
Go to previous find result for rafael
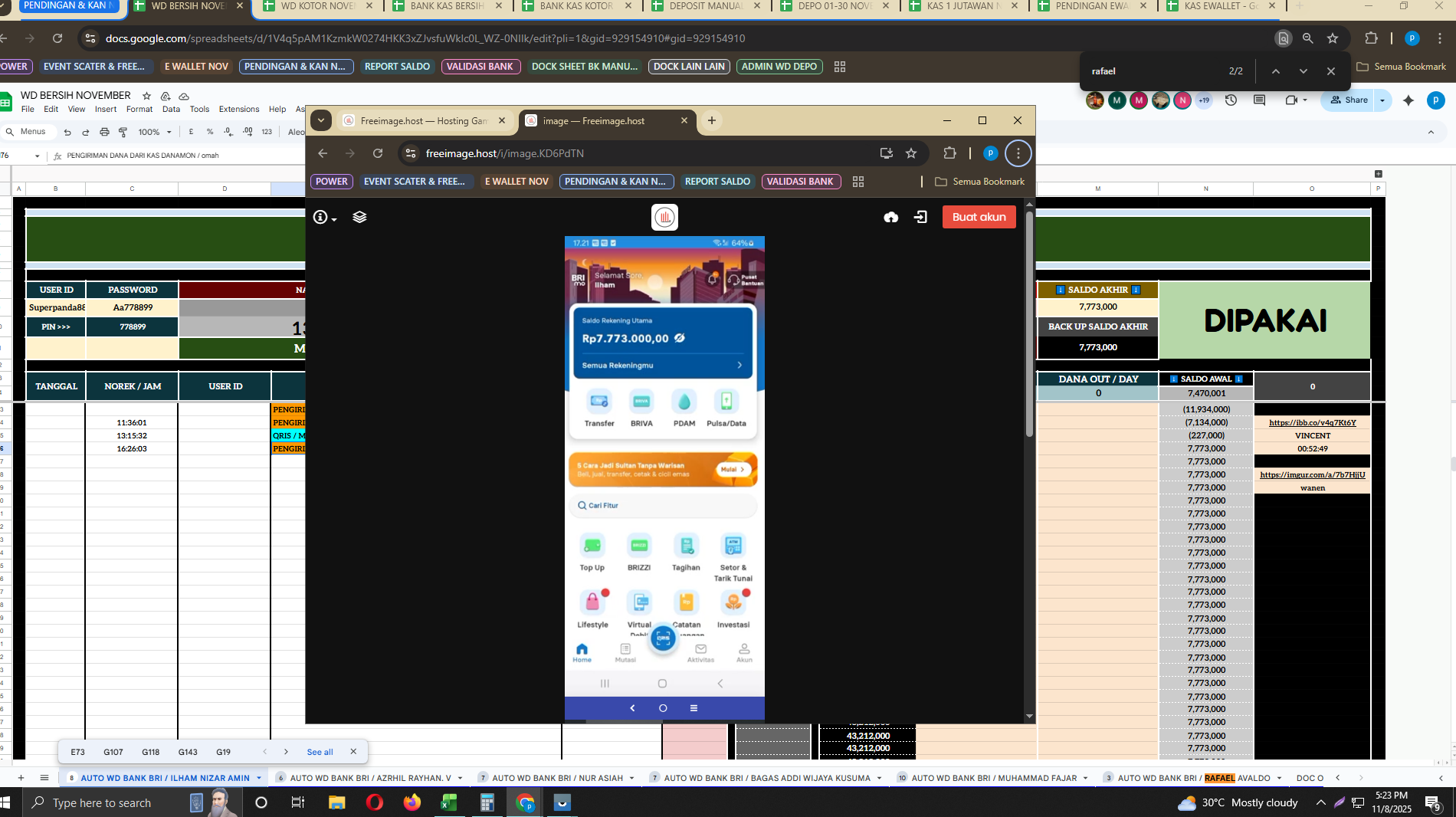click(1276, 71)
